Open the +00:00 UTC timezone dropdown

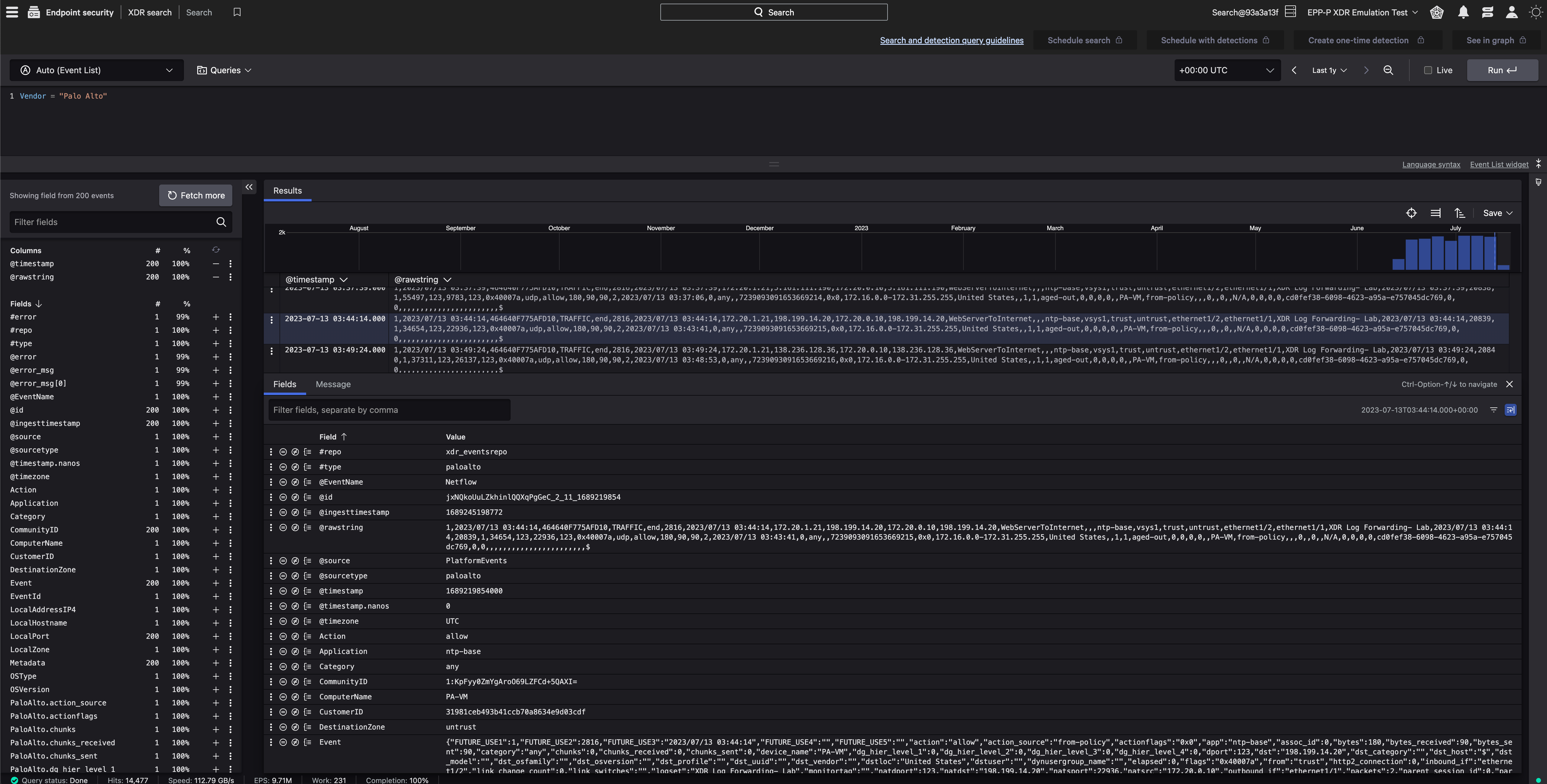pyautogui.click(x=1226, y=70)
